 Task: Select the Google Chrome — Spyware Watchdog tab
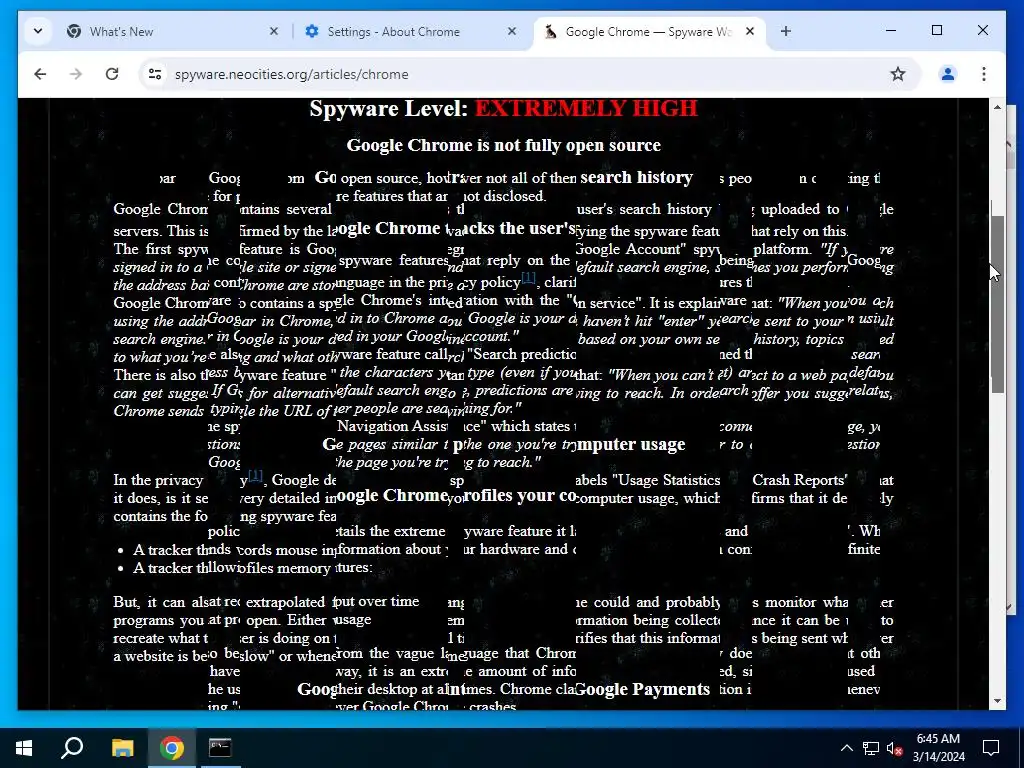pyautogui.click(x=650, y=31)
